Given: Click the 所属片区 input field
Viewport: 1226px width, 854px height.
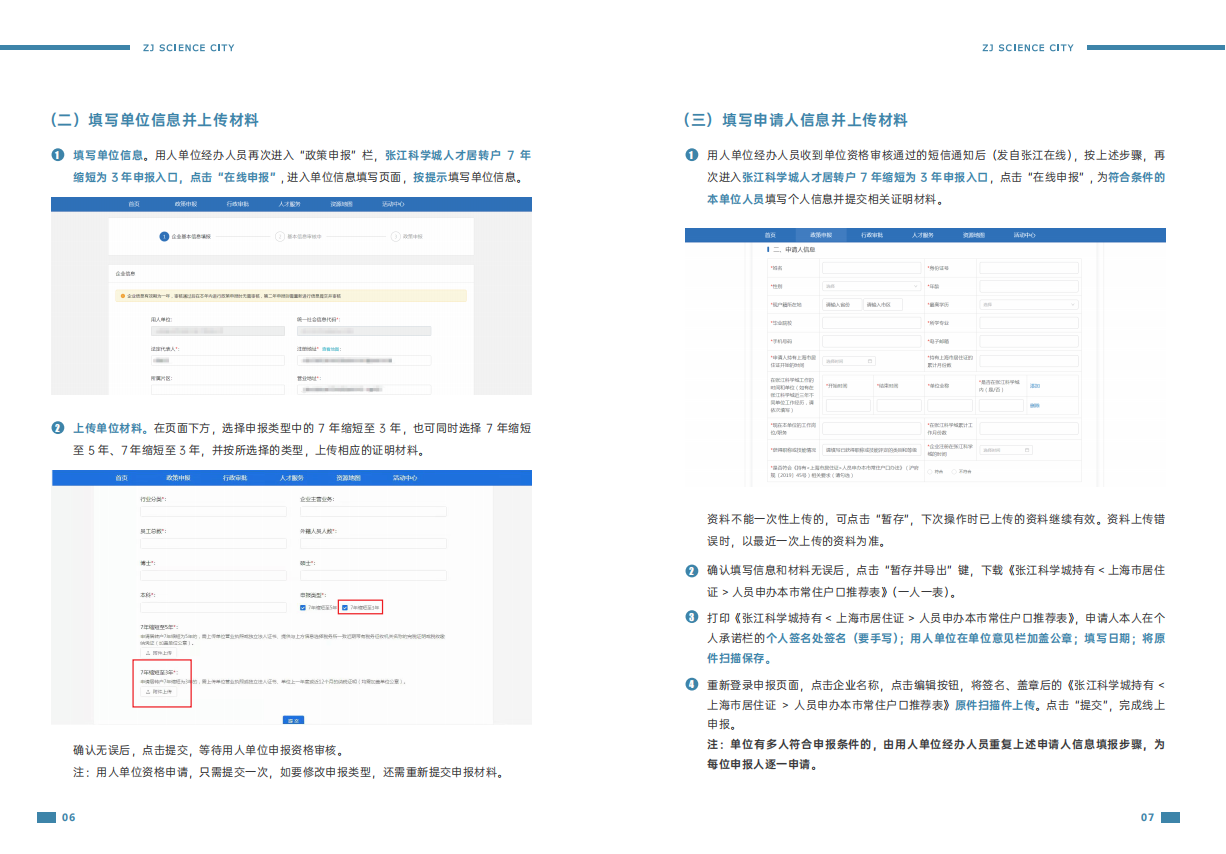Looking at the screenshot, I should coord(218,390).
